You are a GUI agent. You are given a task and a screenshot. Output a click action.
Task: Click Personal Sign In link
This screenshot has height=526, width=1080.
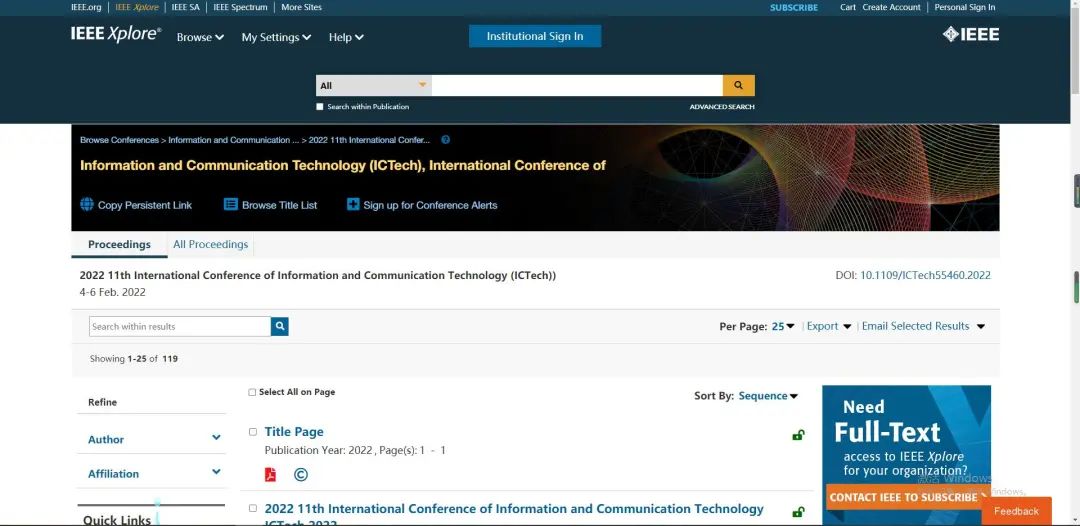(x=965, y=8)
